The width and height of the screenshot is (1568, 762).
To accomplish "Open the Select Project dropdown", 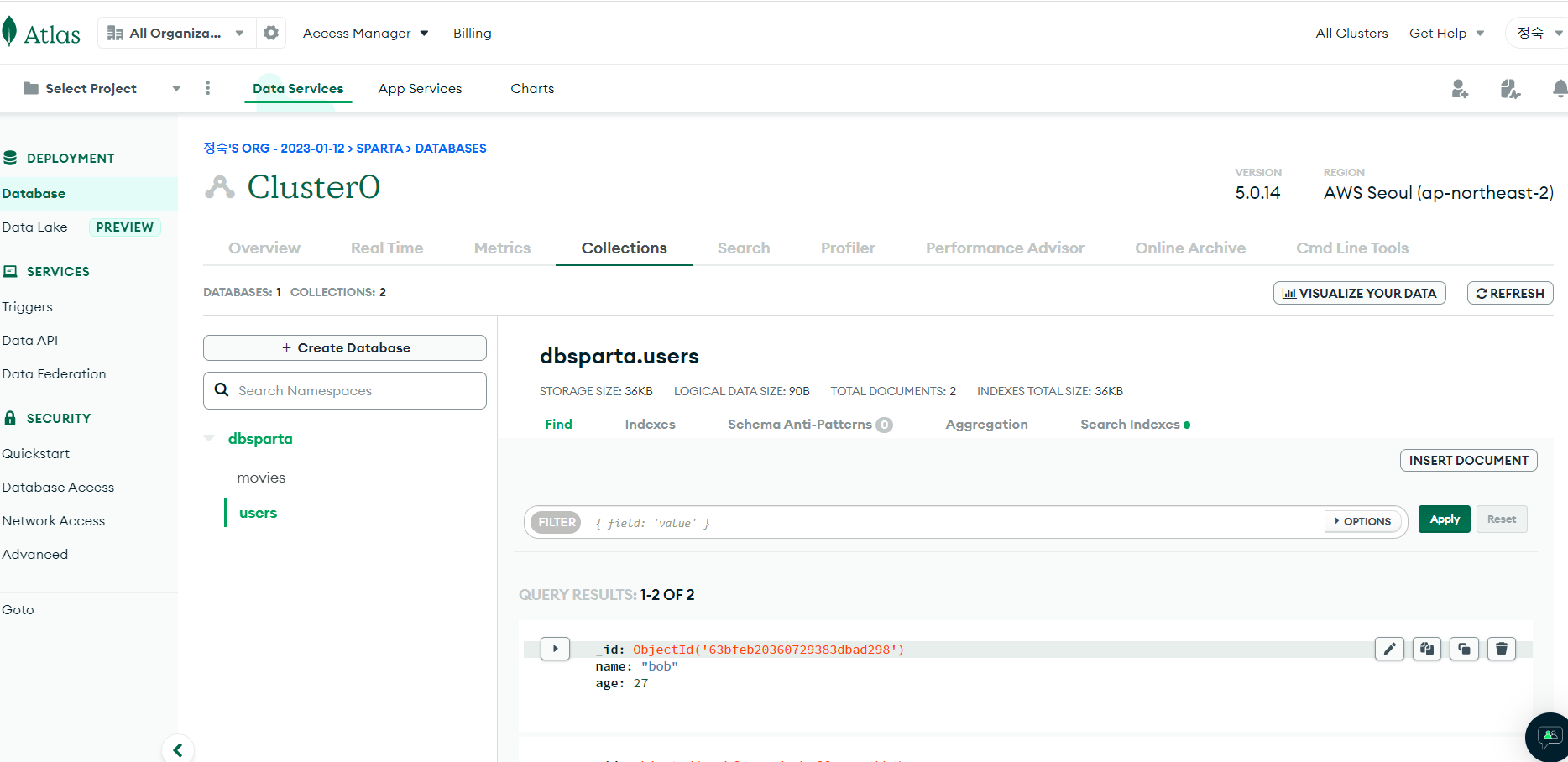I will (102, 88).
